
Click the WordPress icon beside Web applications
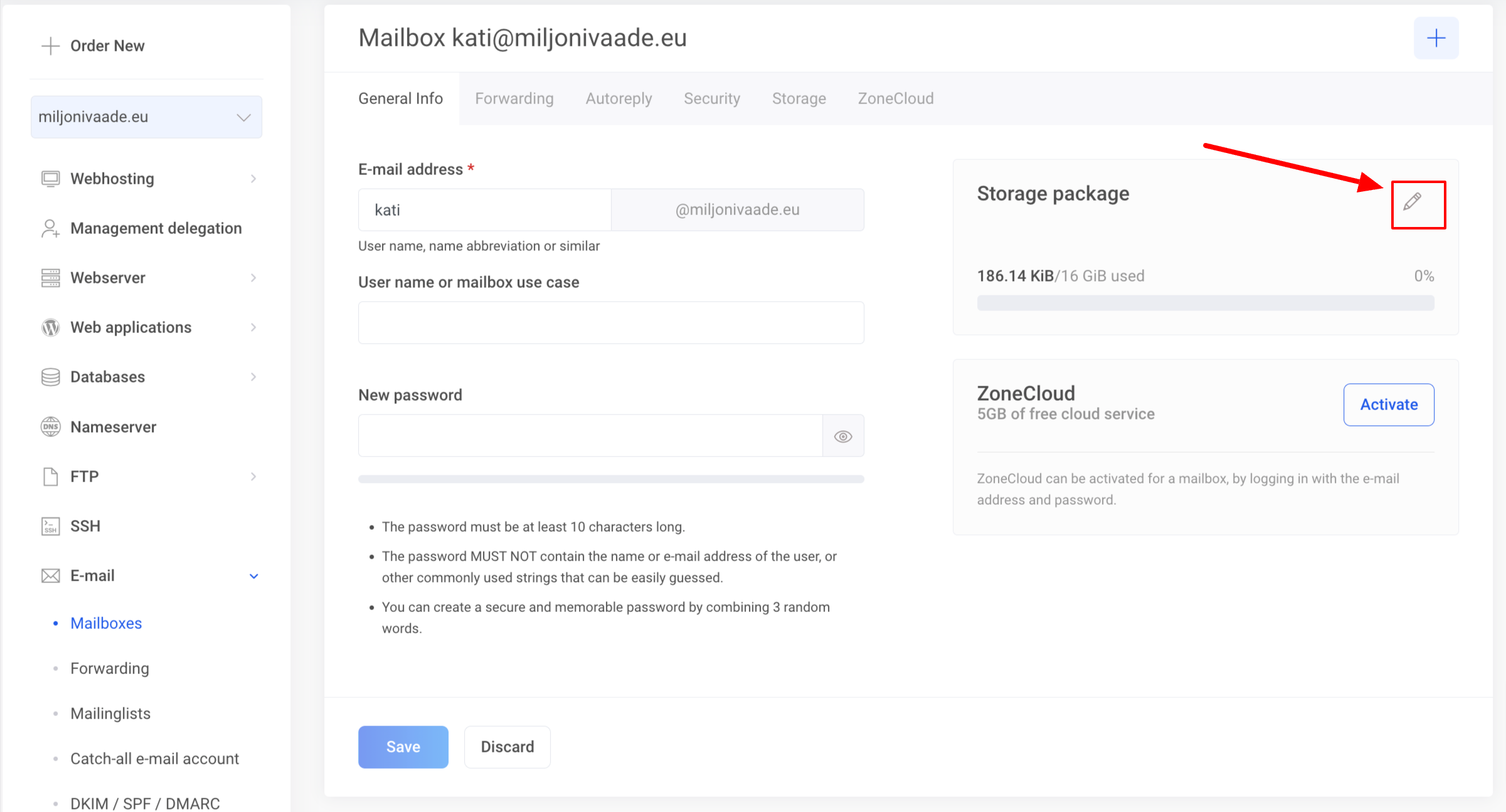[50, 327]
